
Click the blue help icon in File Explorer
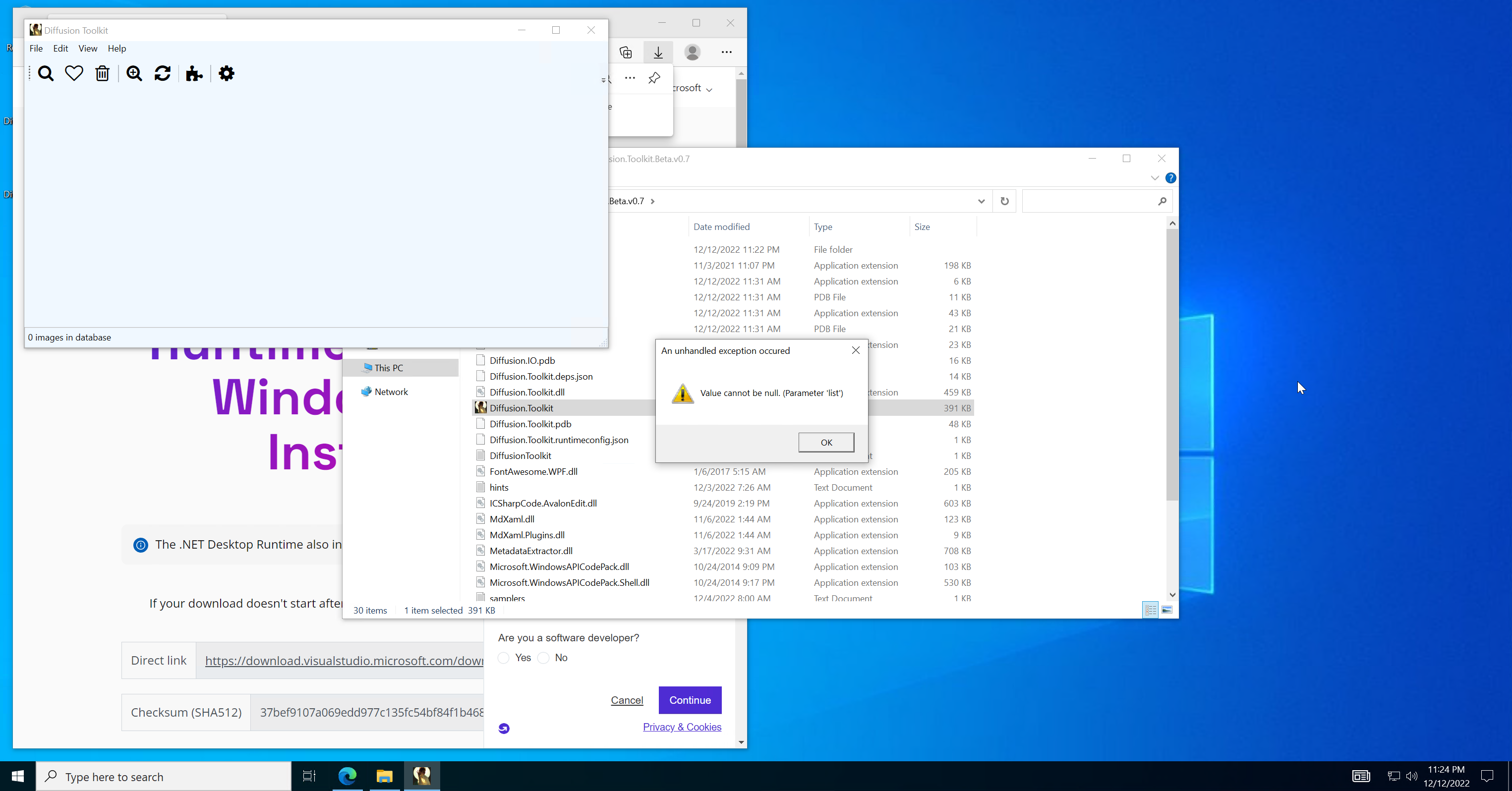(x=1170, y=178)
